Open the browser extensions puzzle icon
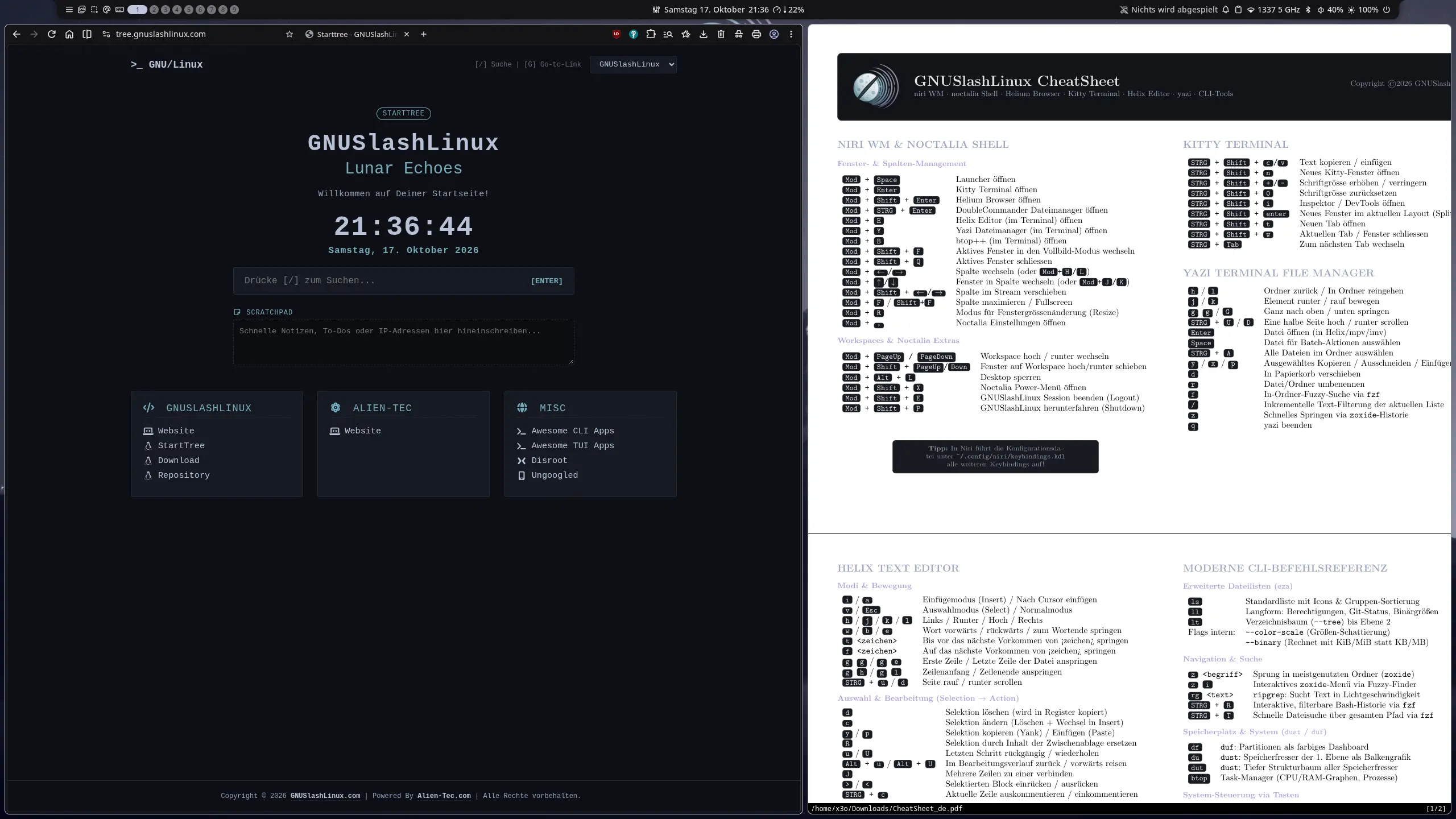Image resolution: width=1456 pixels, height=819 pixels. [651, 34]
